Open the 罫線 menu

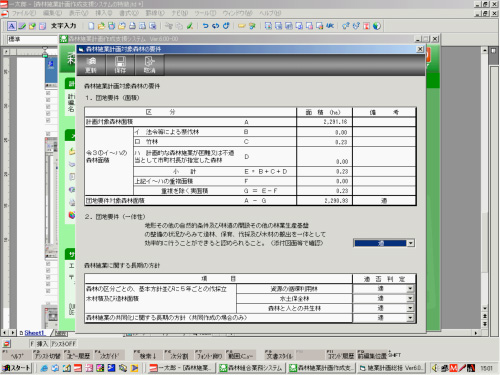[155, 13]
